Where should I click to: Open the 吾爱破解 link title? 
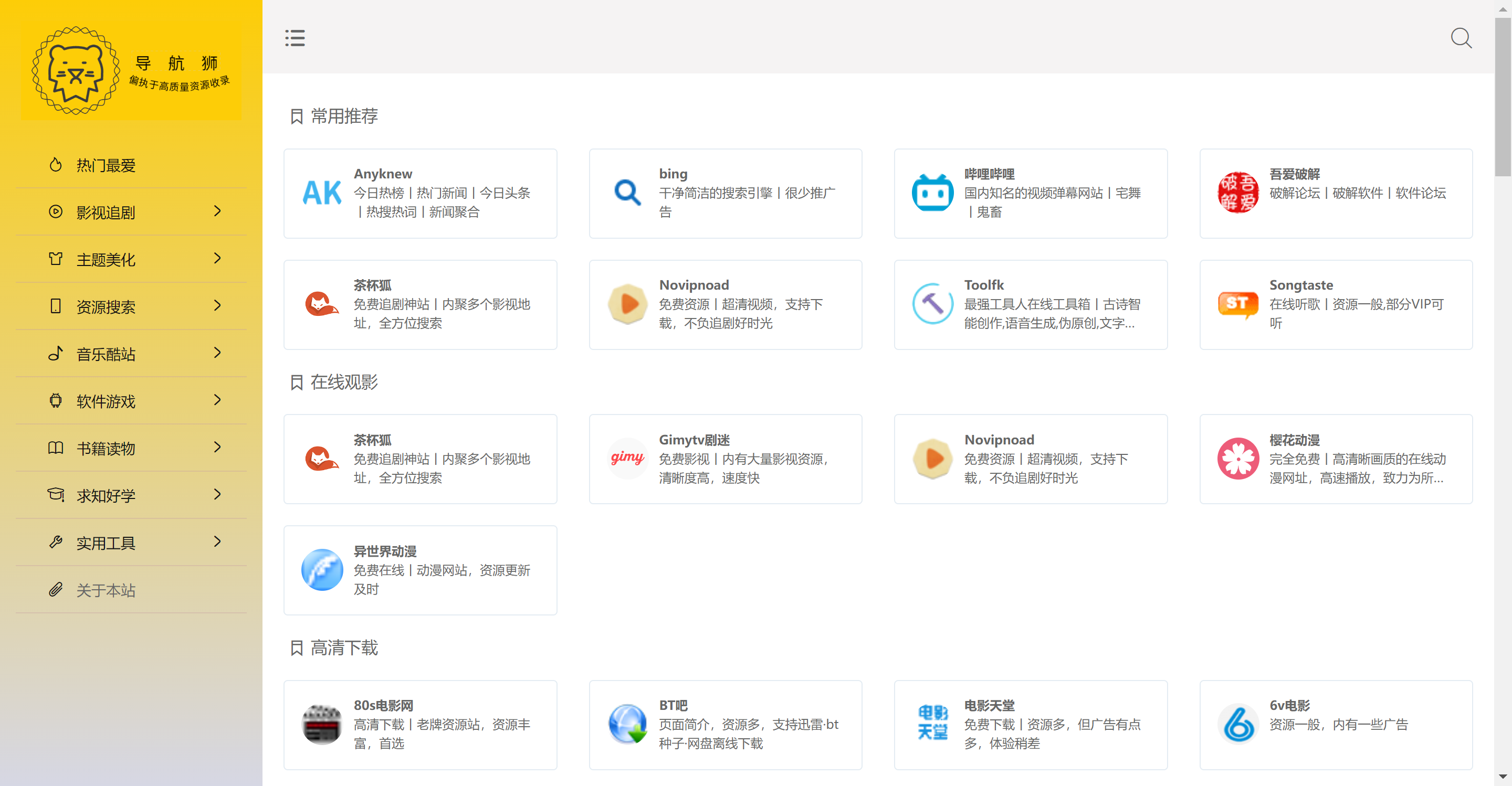(x=1294, y=174)
